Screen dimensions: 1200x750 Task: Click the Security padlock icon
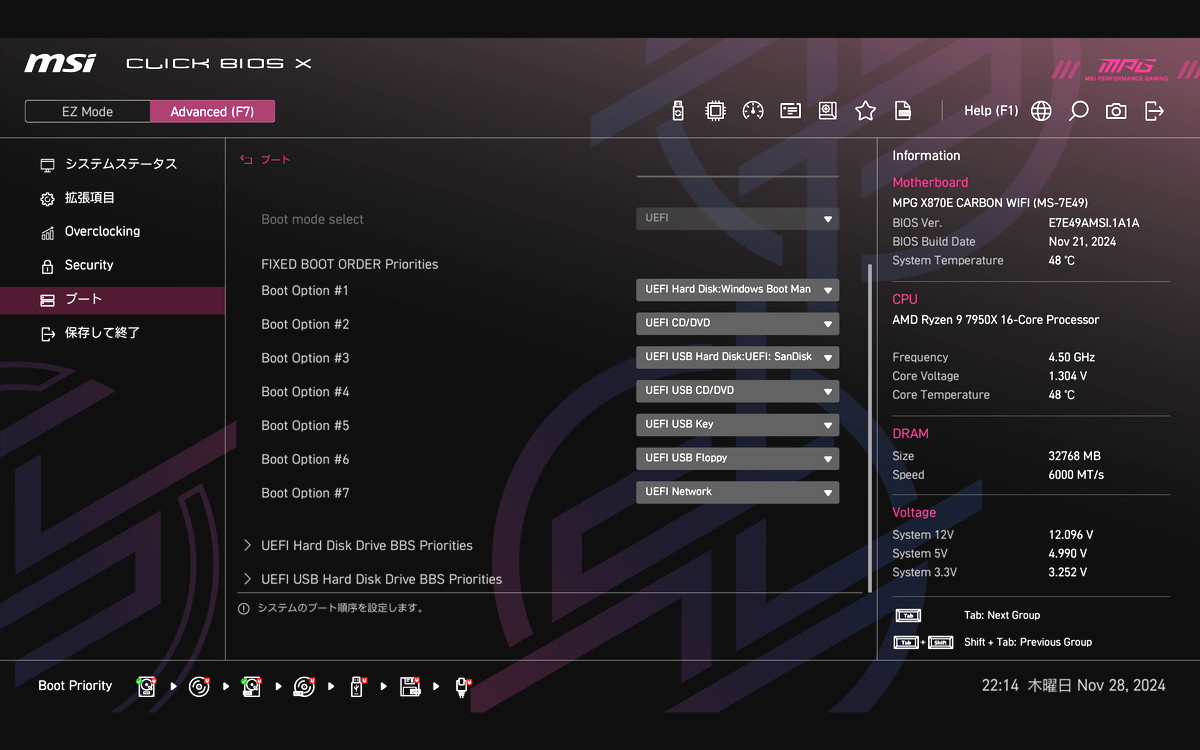[47, 267]
